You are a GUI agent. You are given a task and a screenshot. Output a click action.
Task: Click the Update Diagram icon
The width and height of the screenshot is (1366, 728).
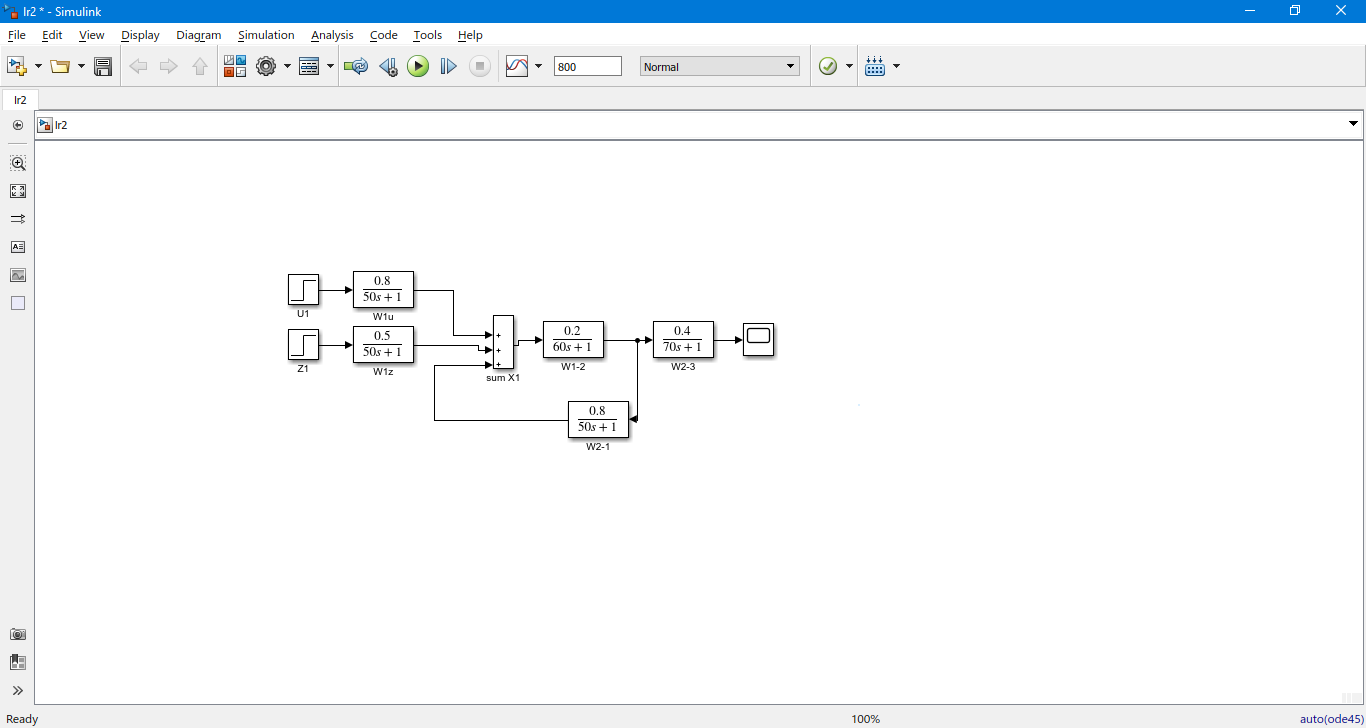point(355,67)
